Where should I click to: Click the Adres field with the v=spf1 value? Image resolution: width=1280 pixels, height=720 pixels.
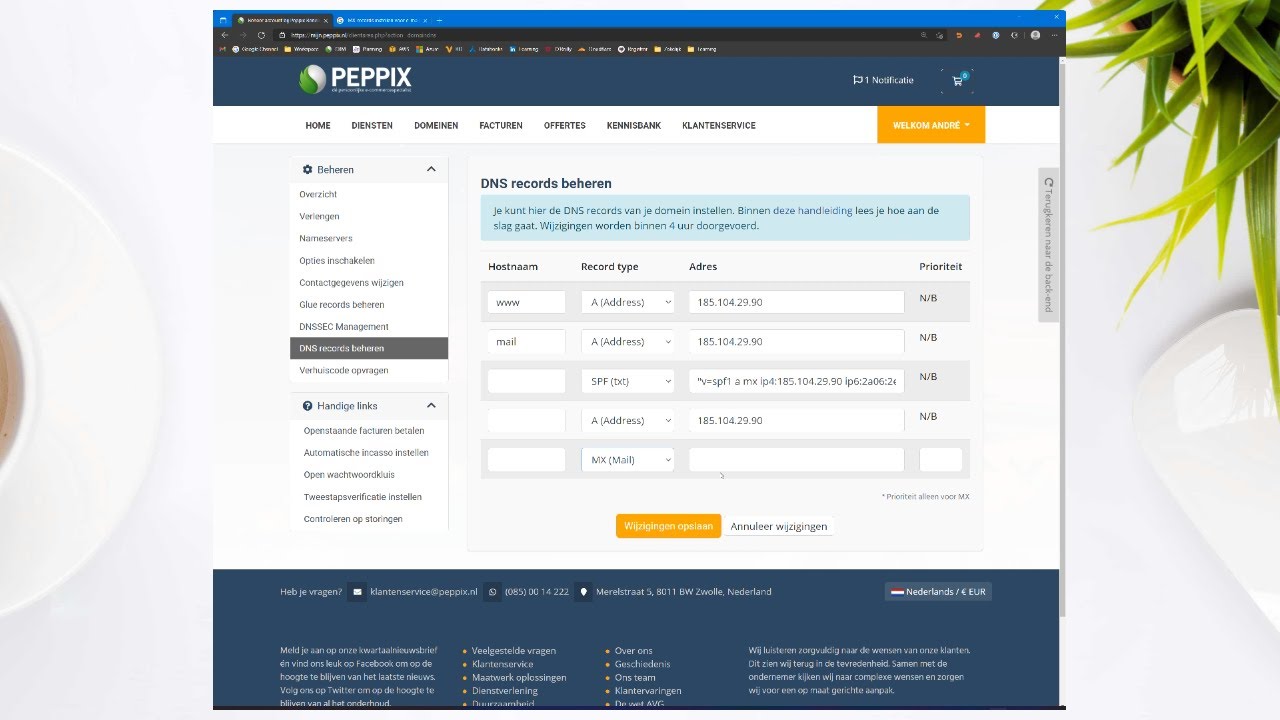pos(797,381)
